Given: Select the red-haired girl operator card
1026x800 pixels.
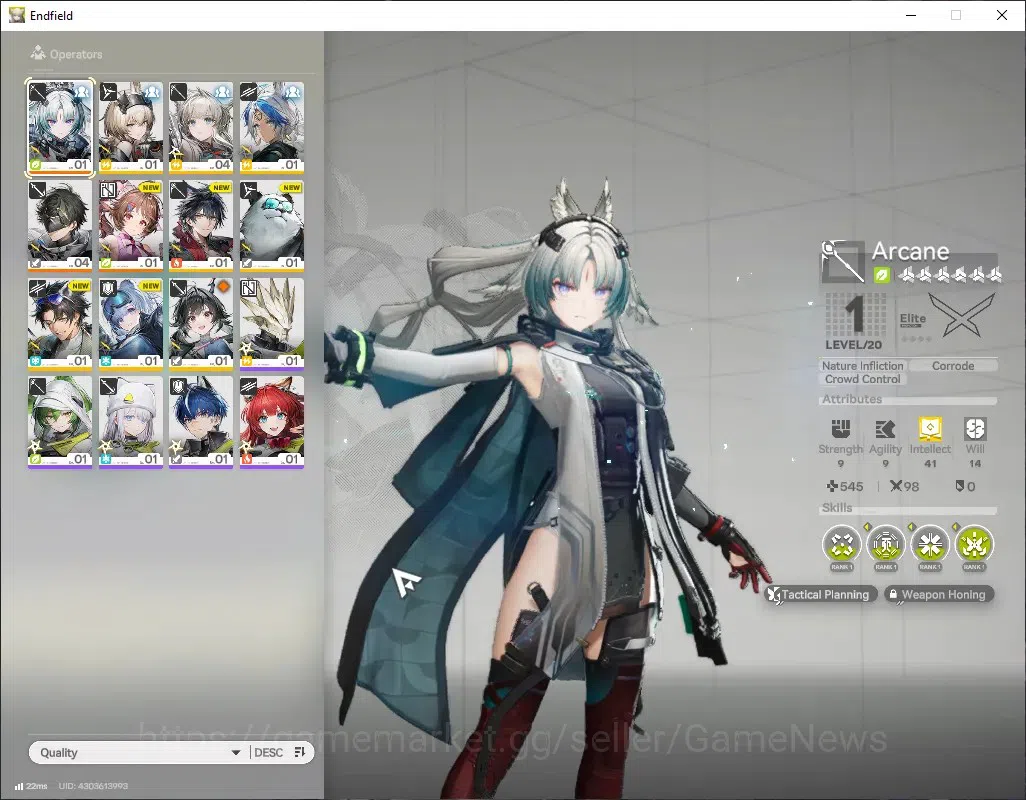Looking at the screenshot, I should pos(272,422).
